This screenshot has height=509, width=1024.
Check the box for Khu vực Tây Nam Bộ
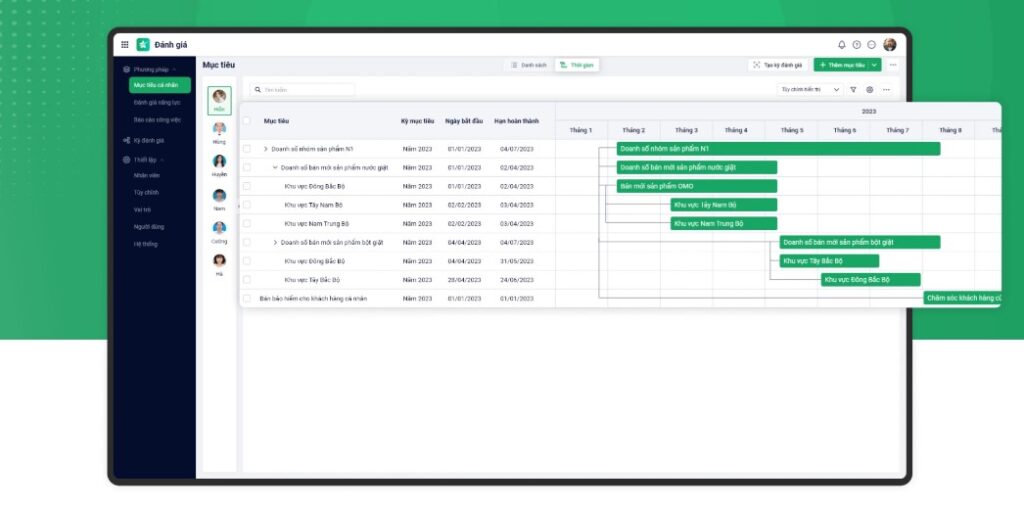click(247, 205)
